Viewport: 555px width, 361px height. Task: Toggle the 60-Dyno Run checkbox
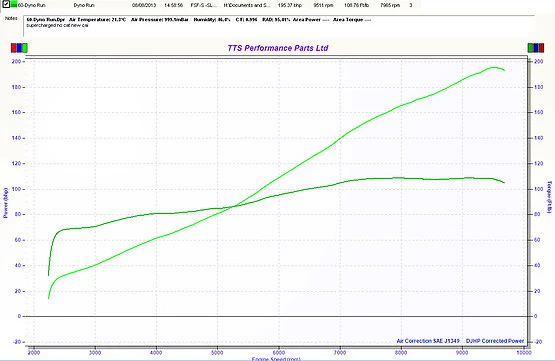coord(6,5)
